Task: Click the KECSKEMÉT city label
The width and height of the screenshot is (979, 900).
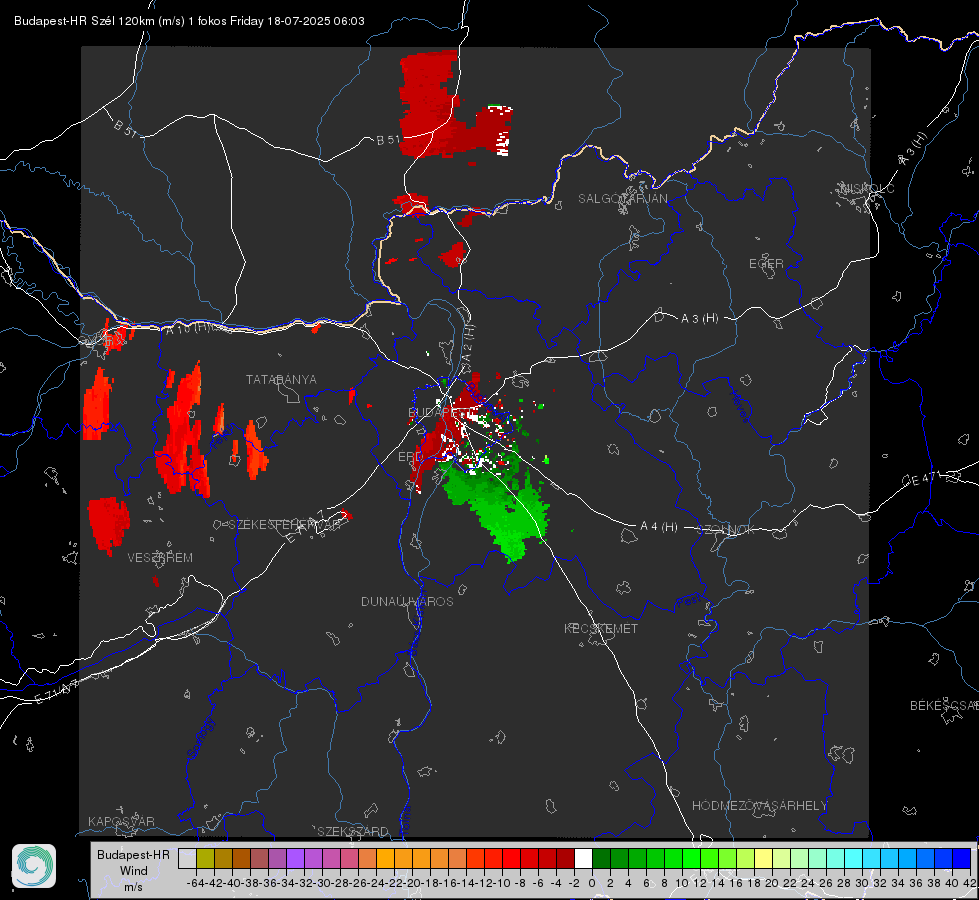Action: 601,629
